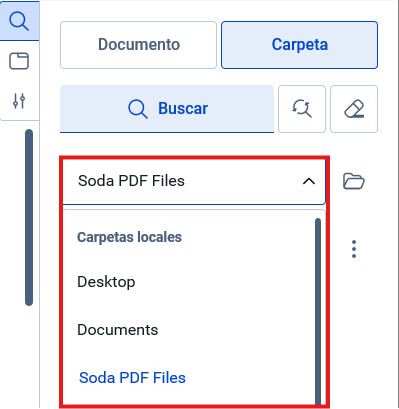Click the Carpetas locales group header

pyautogui.click(x=129, y=237)
